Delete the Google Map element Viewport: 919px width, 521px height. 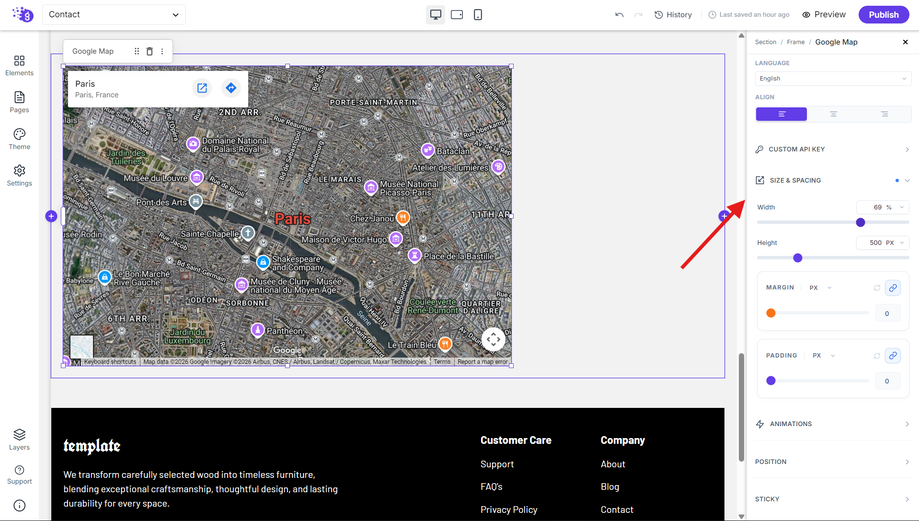[x=149, y=52]
